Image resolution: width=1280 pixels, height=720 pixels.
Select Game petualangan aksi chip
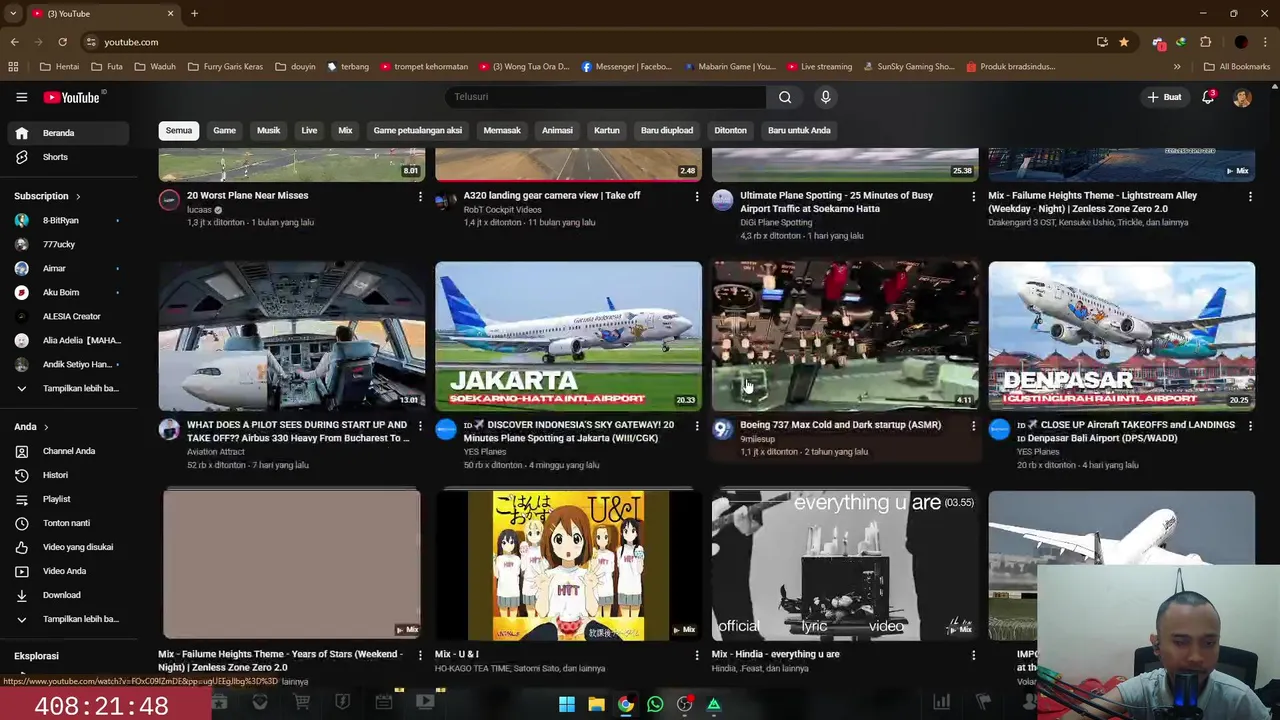pos(418,130)
